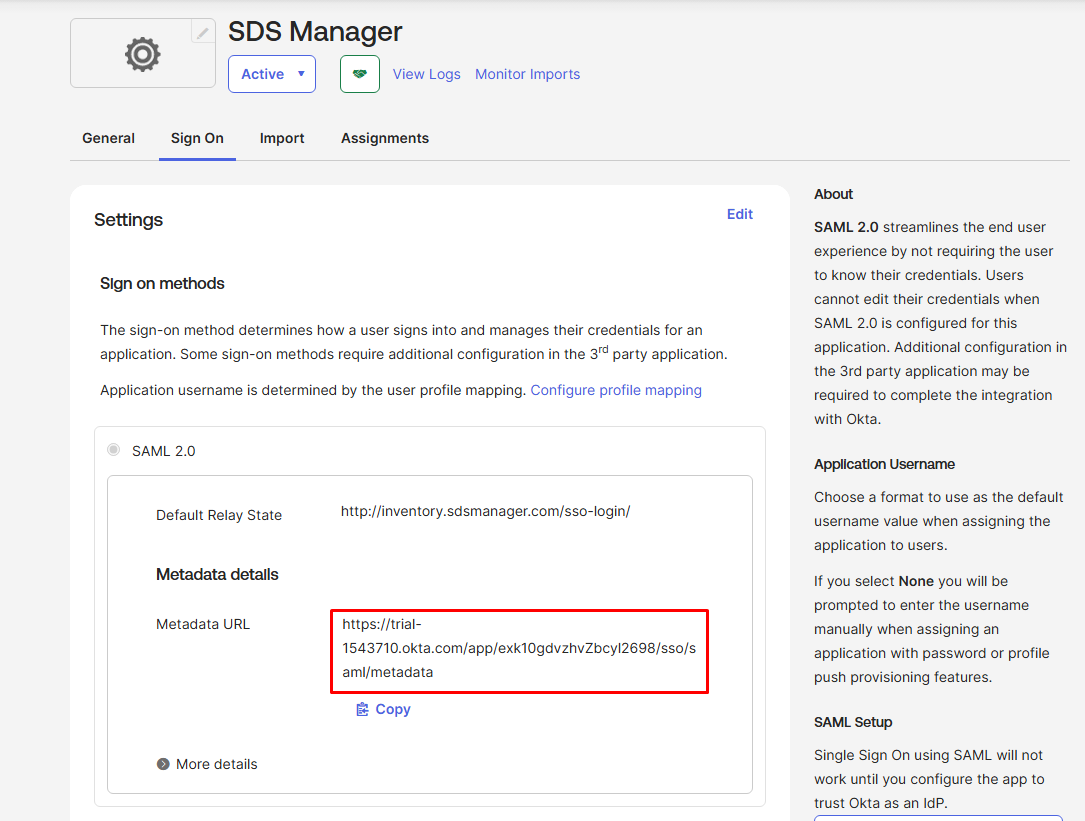Select the SAML 2.0 radio button
1085x821 pixels.
(x=113, y=450)
